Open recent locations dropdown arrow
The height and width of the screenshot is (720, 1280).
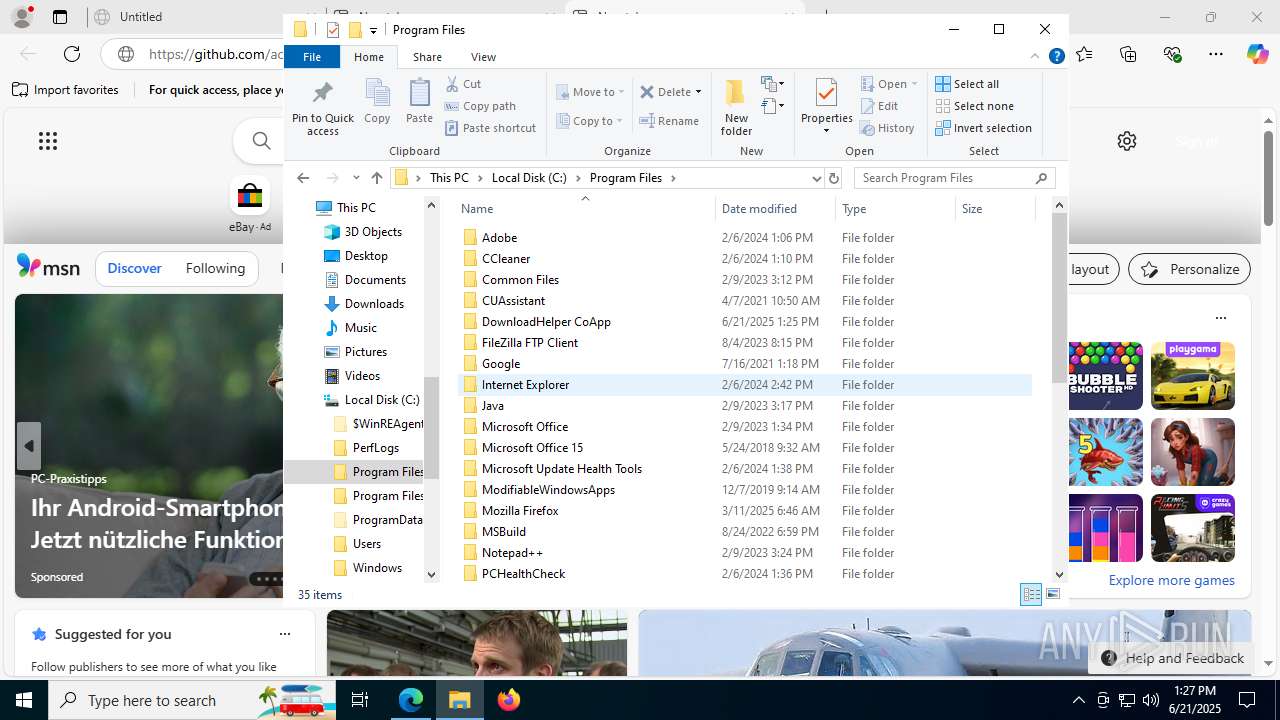coord(356,178)
